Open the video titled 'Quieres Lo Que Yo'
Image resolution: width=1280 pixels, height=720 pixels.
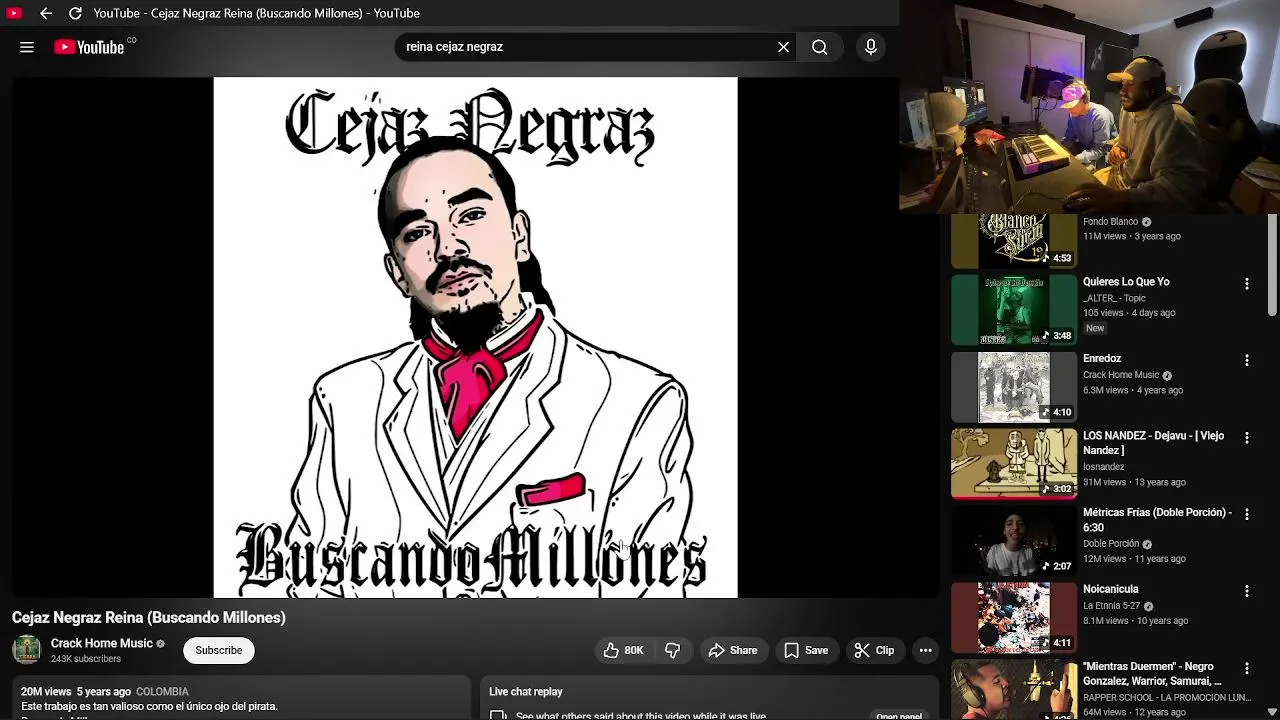tap(1126, 282)
